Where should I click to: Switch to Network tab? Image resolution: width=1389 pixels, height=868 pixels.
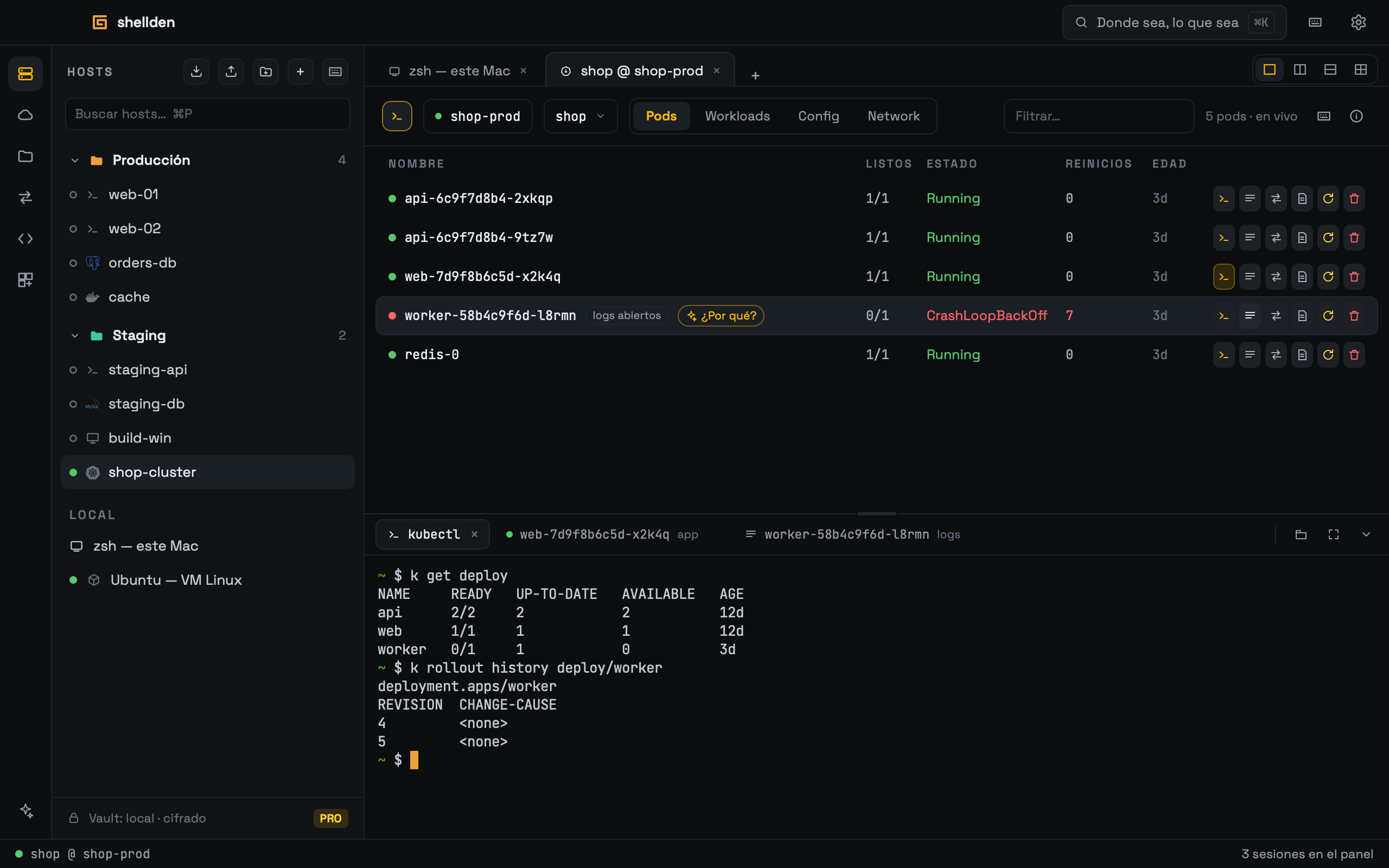893,117
